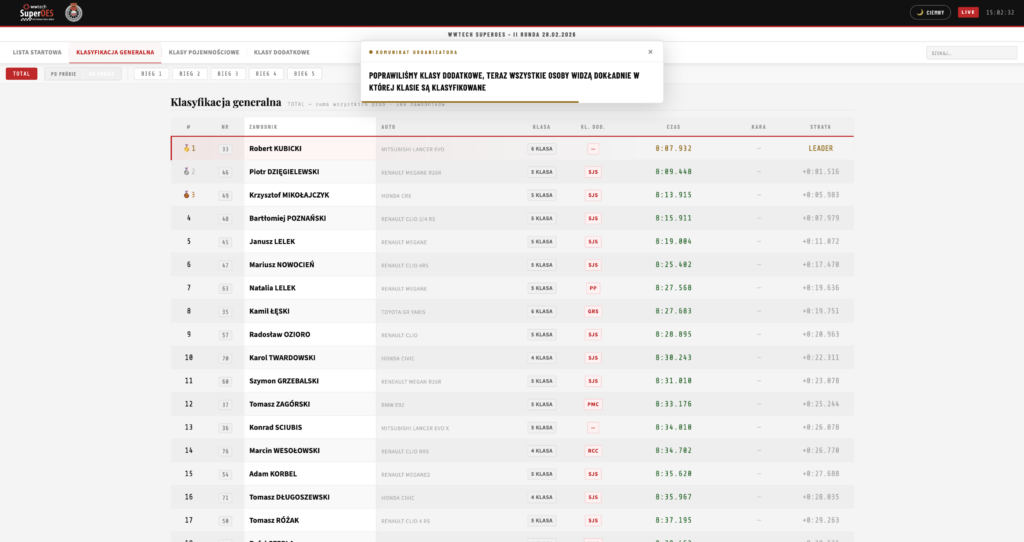Click the round club emblem in header
This screenshot has height=542, width=1024.
click(x=73, y=12)
